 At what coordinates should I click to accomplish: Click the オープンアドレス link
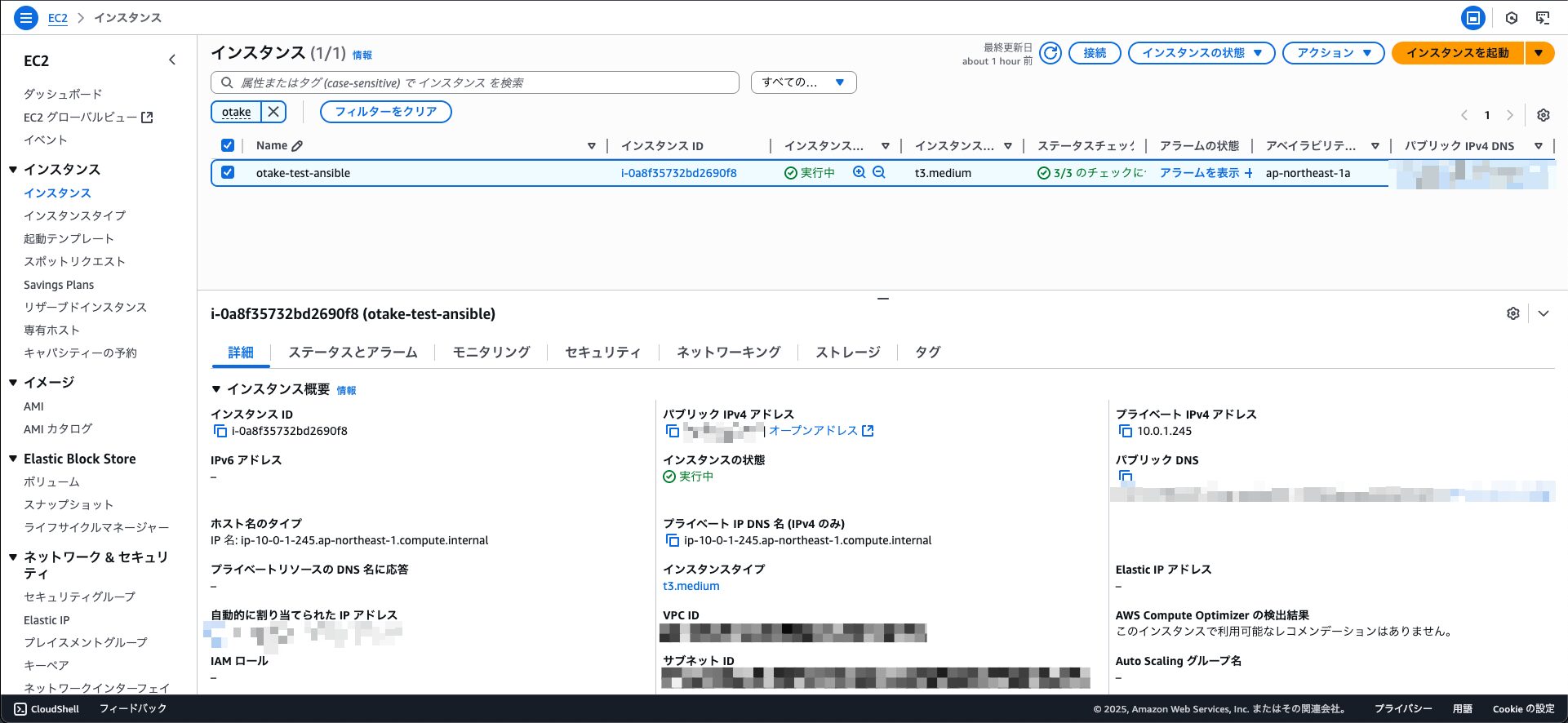(821, 431)
